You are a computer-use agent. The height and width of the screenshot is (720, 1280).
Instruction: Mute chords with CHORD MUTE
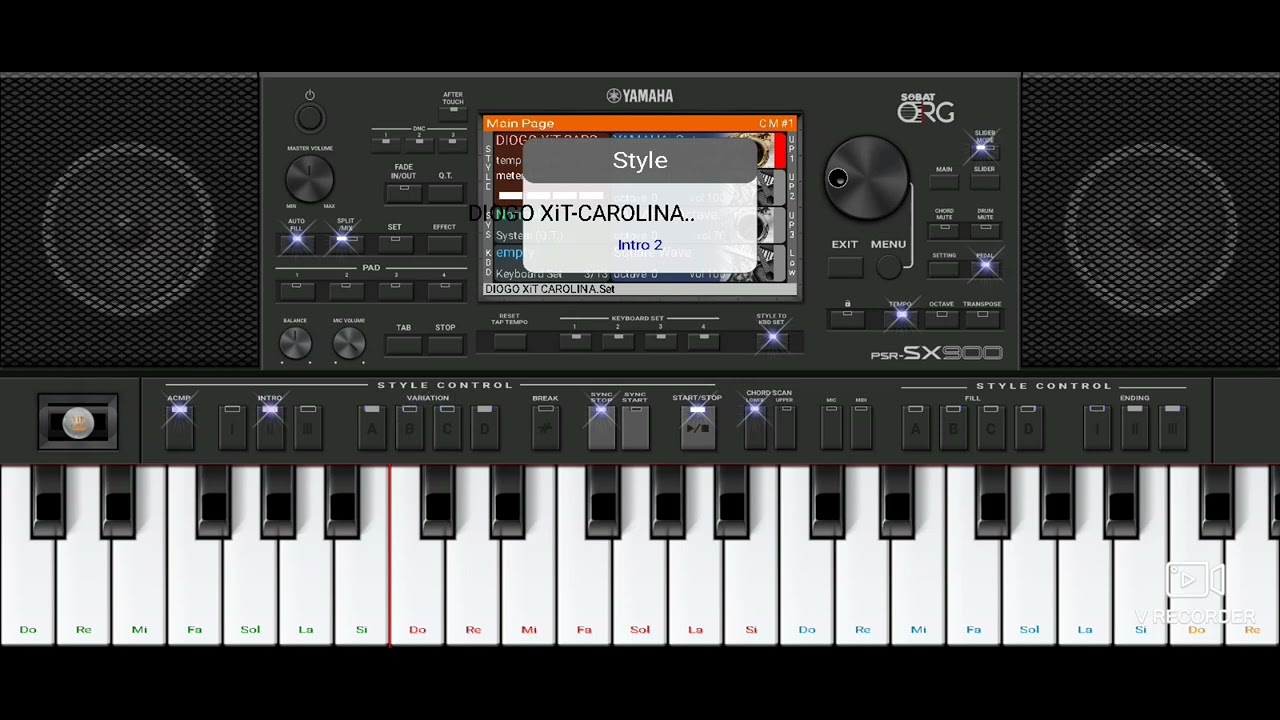[x=944, y=231]
